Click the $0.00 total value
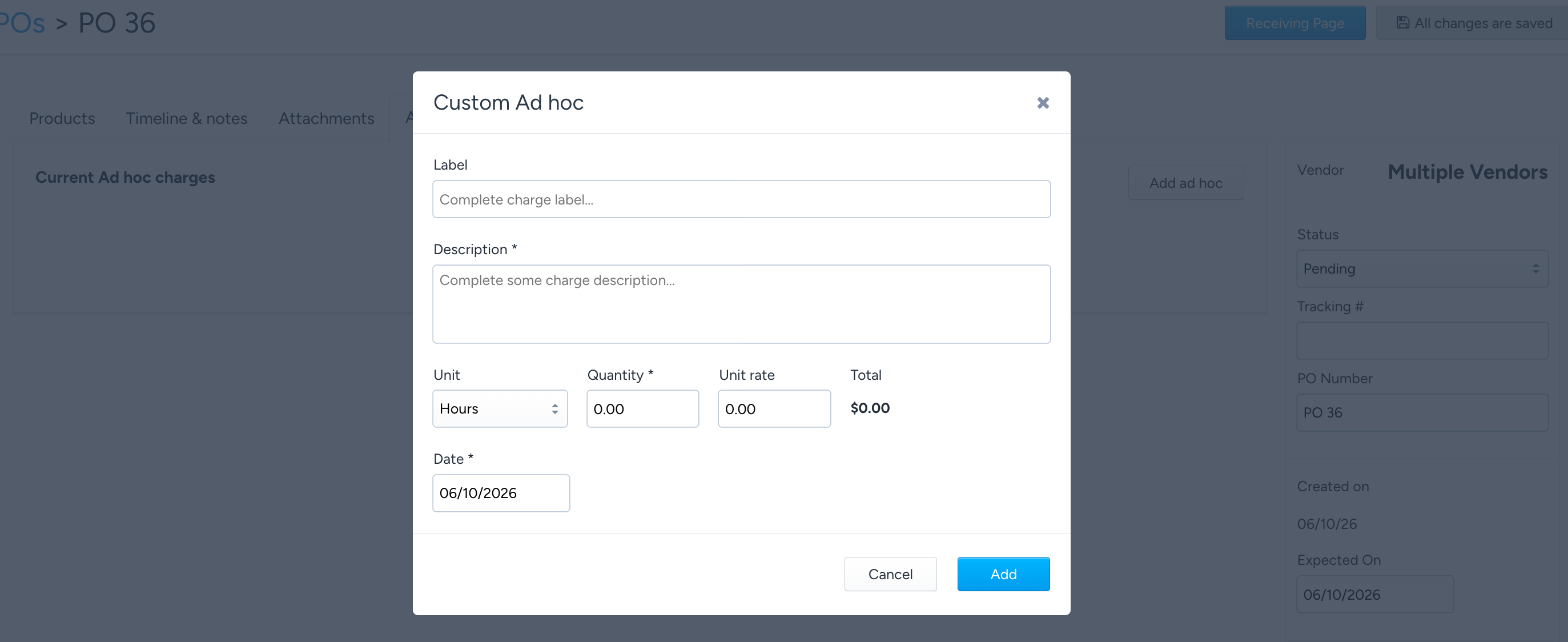 pos(870,408)
